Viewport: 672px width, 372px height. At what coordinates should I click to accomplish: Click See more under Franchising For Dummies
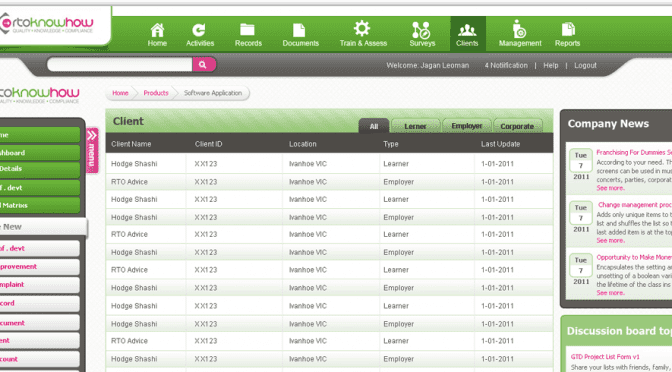coord(610,188)
